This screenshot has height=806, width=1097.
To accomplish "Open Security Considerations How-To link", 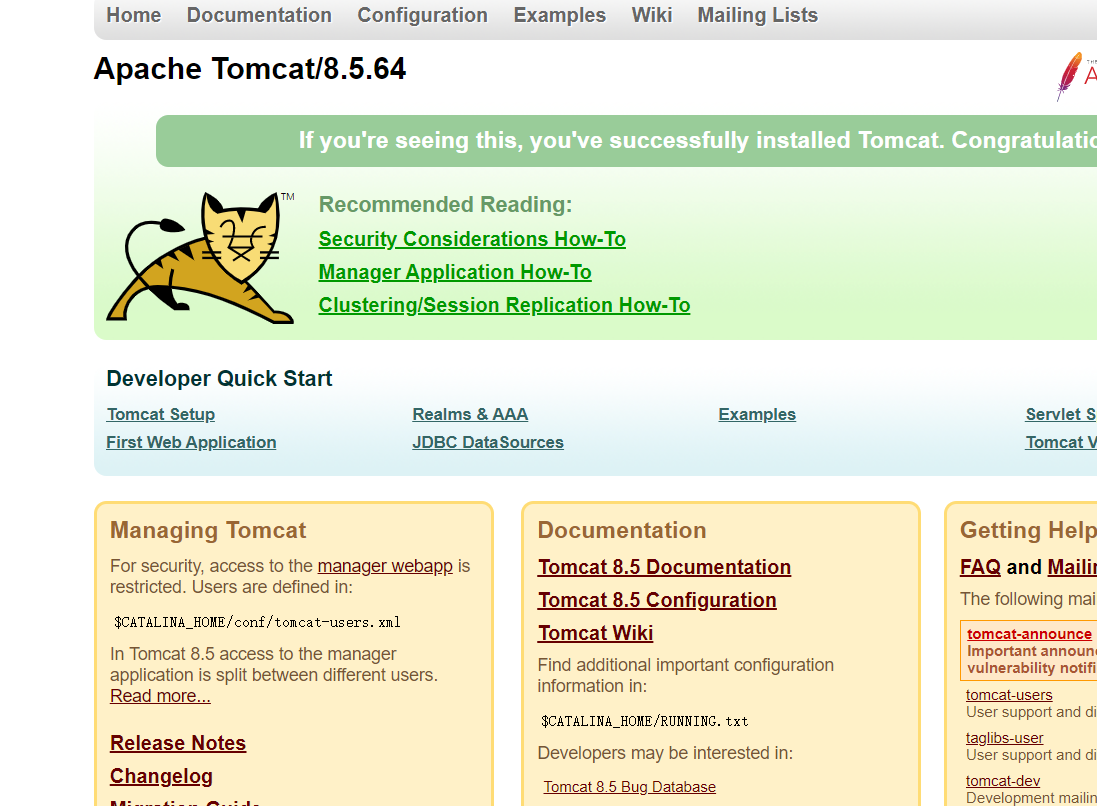I will tap(472, 239).
